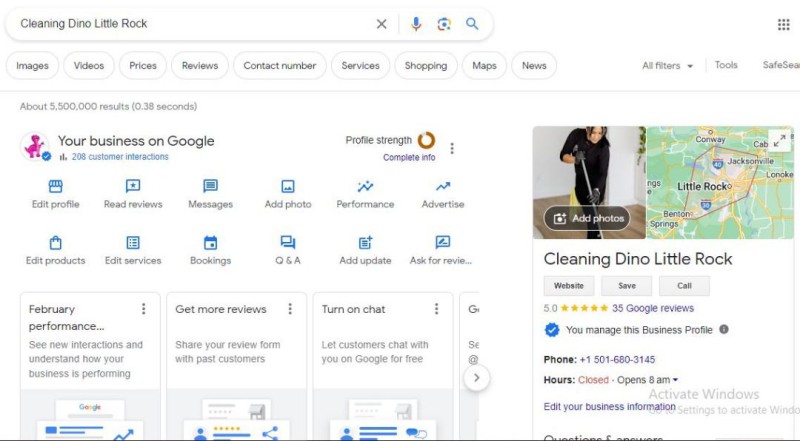Viewport: 800px width, 441px height.
Task: Open options menu on Get more reviews card
Action: [290, 309]
